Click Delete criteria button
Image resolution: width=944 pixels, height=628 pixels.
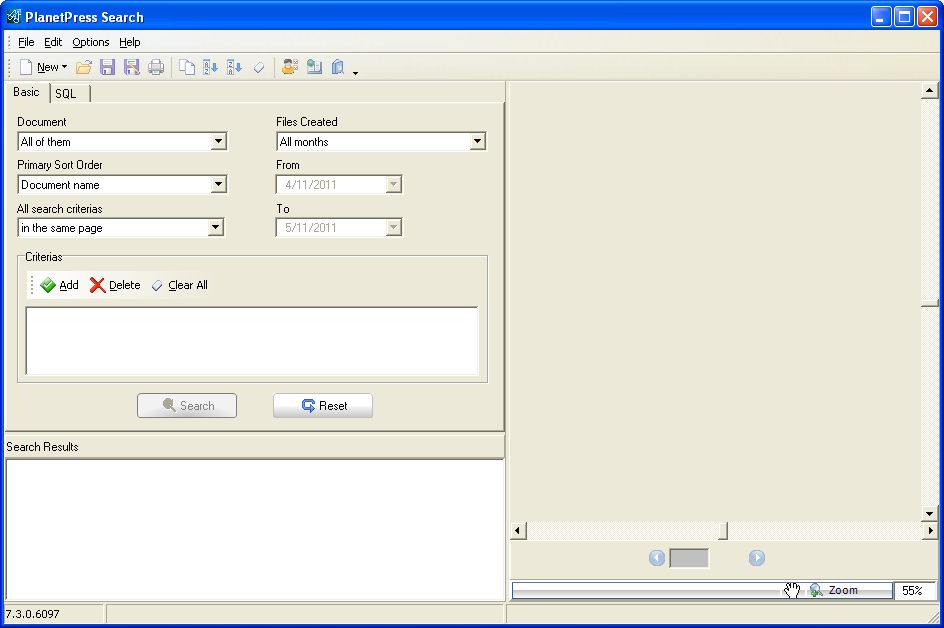pos(115,285)
